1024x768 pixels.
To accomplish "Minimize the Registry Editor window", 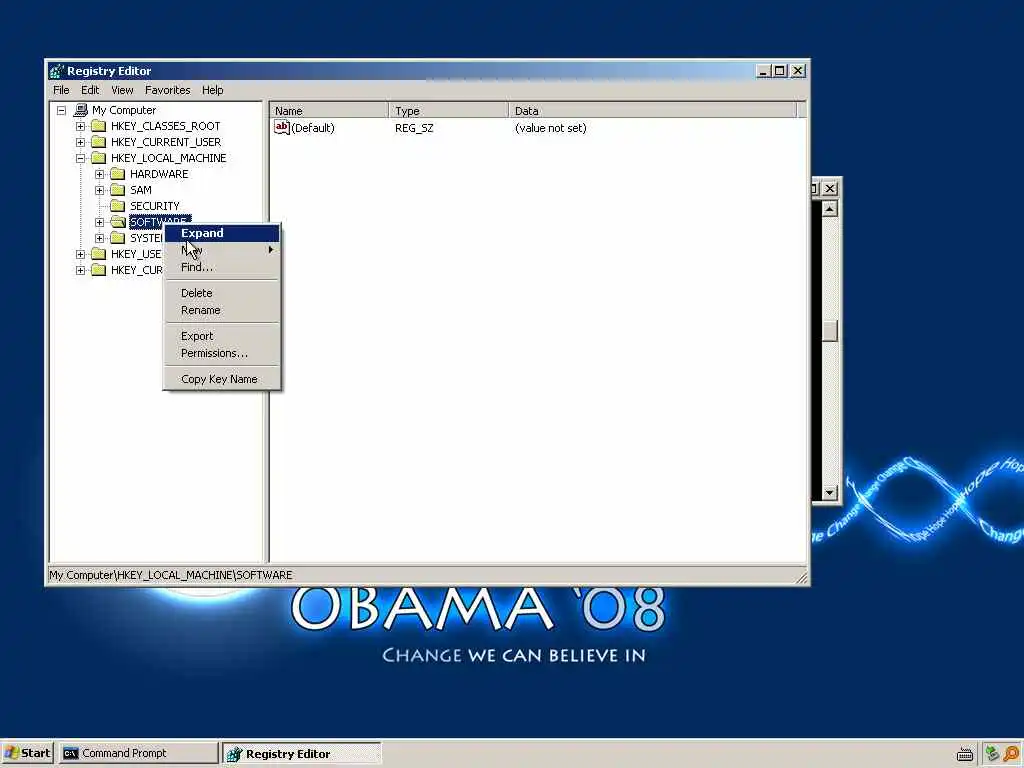I will click(764, 71).
